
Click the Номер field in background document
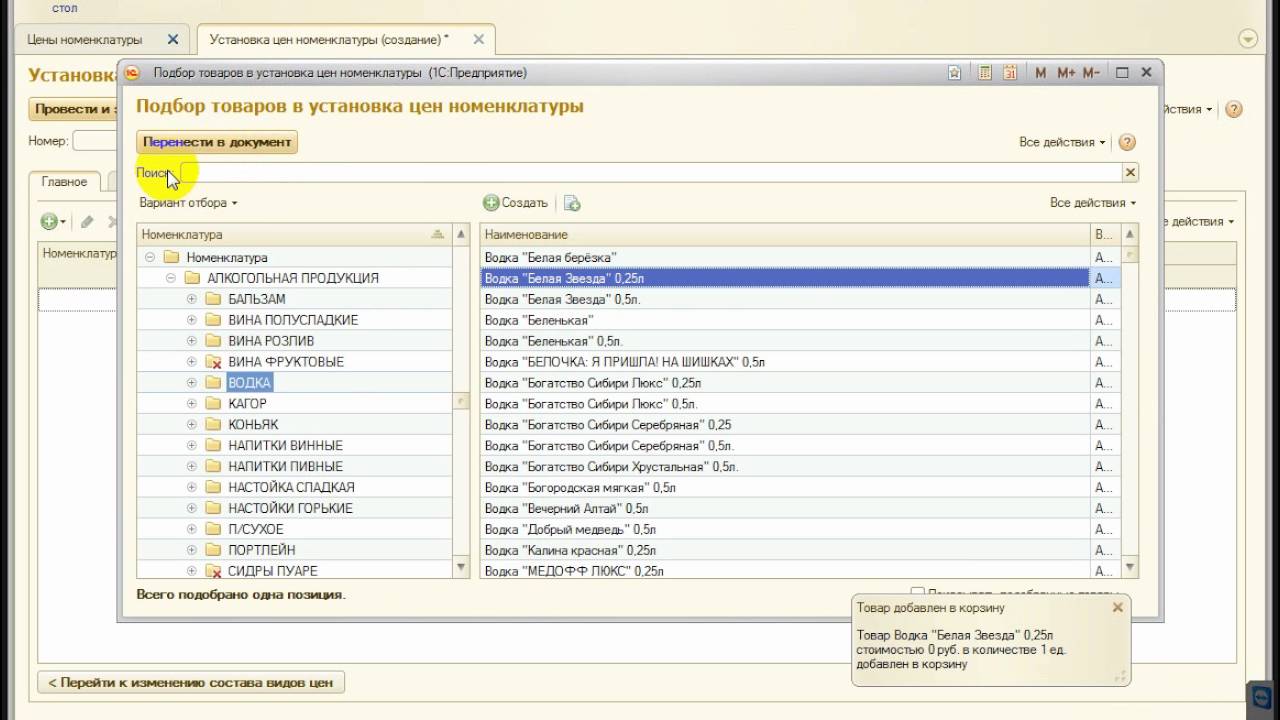tap(97, 141)
